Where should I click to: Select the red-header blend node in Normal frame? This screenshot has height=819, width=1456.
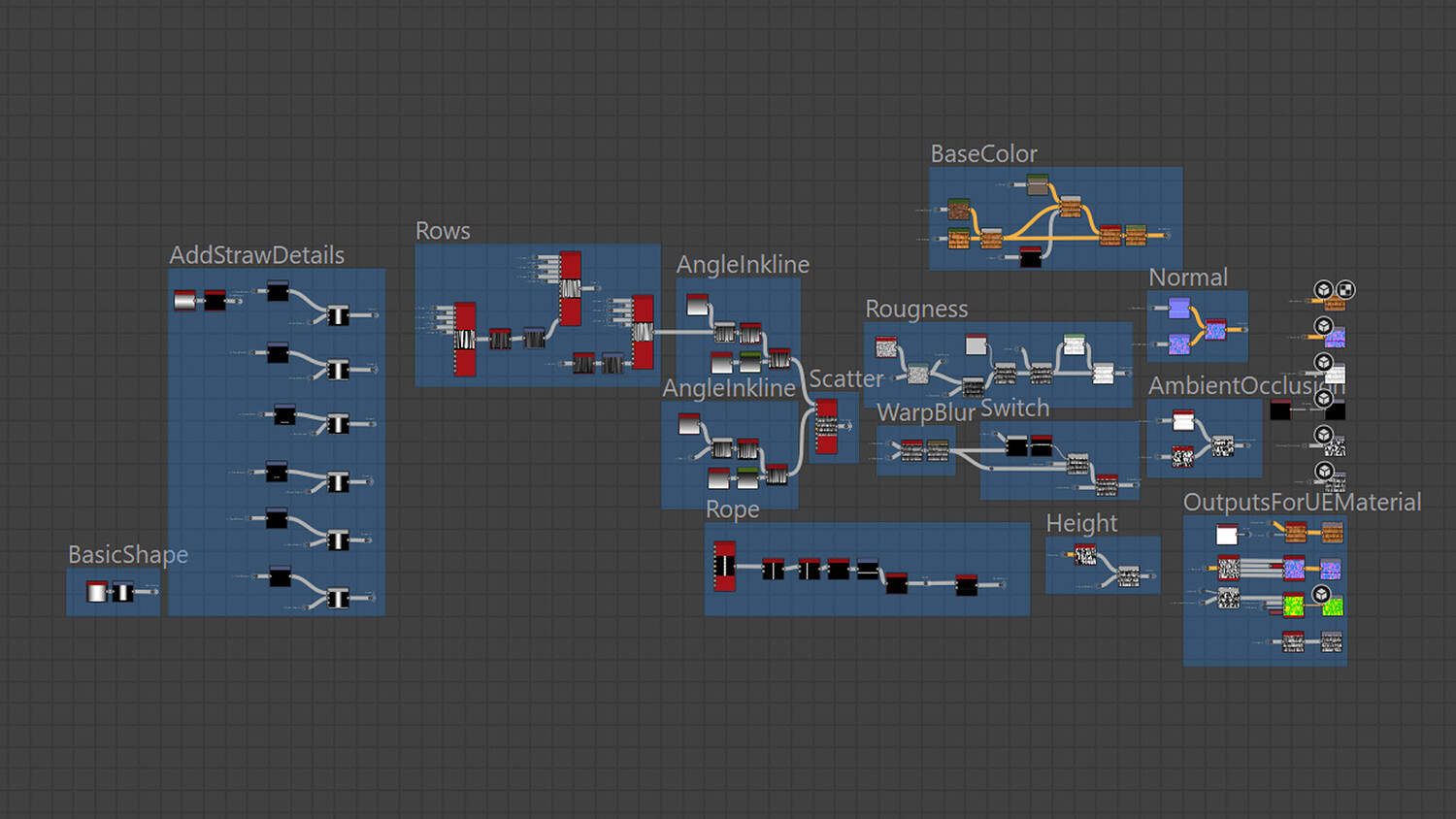click(1215, 330)
